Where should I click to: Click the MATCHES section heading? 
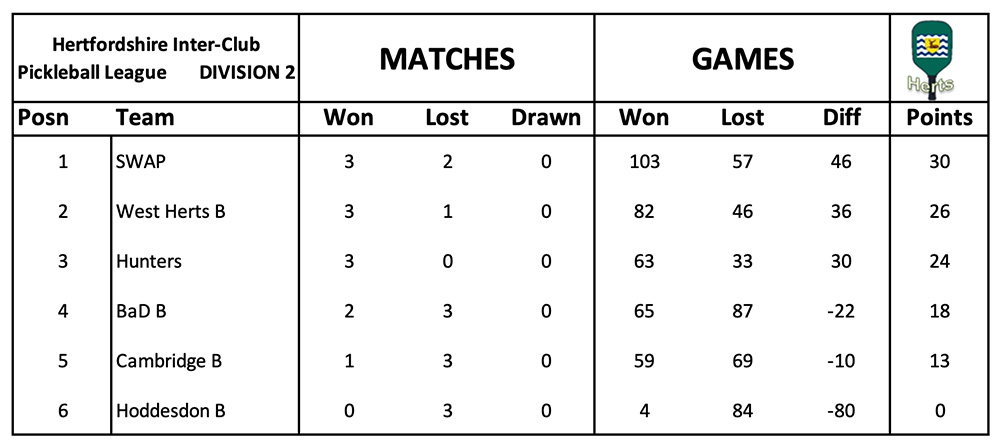(x=446, y=59)
